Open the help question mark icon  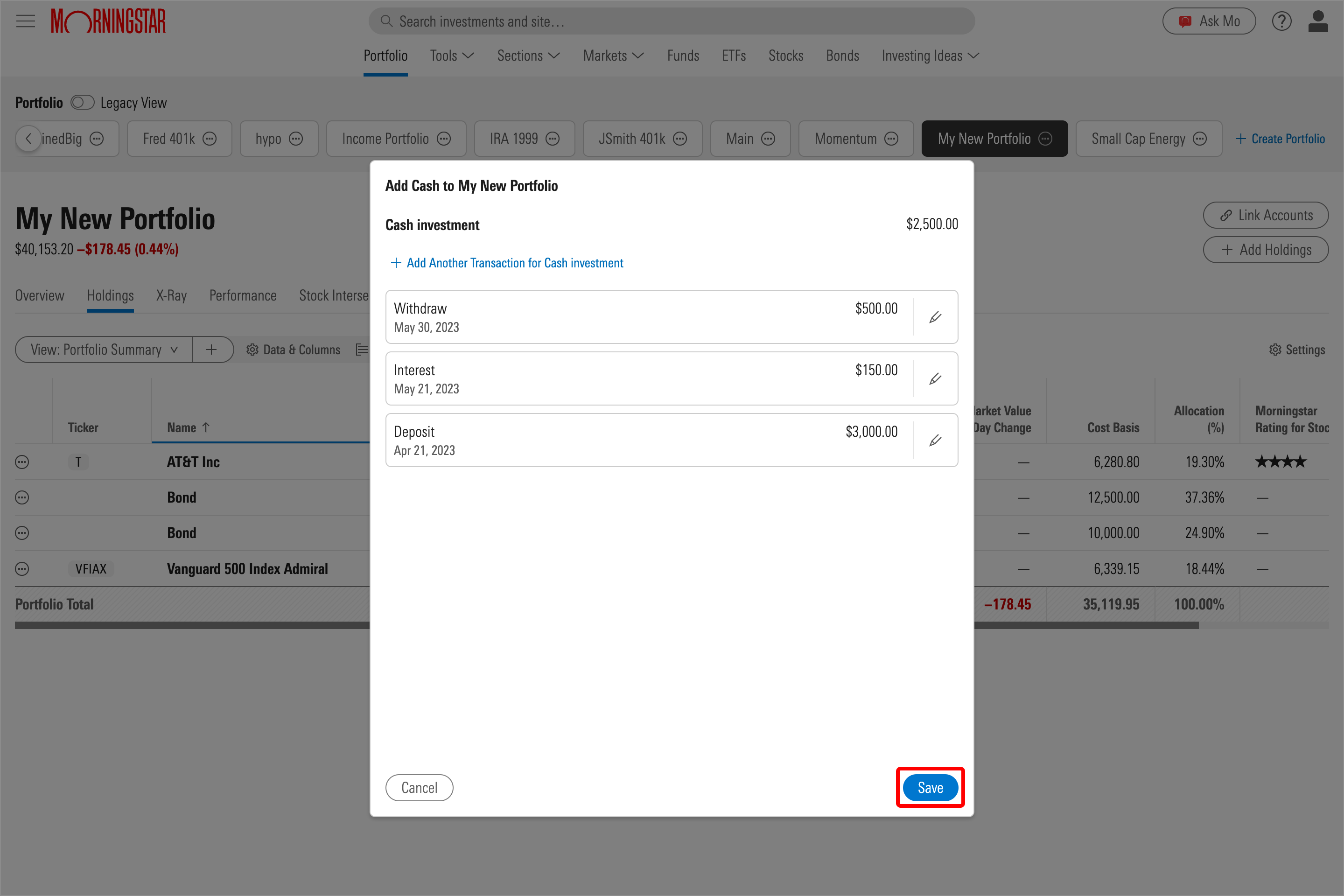(1282, 21)
